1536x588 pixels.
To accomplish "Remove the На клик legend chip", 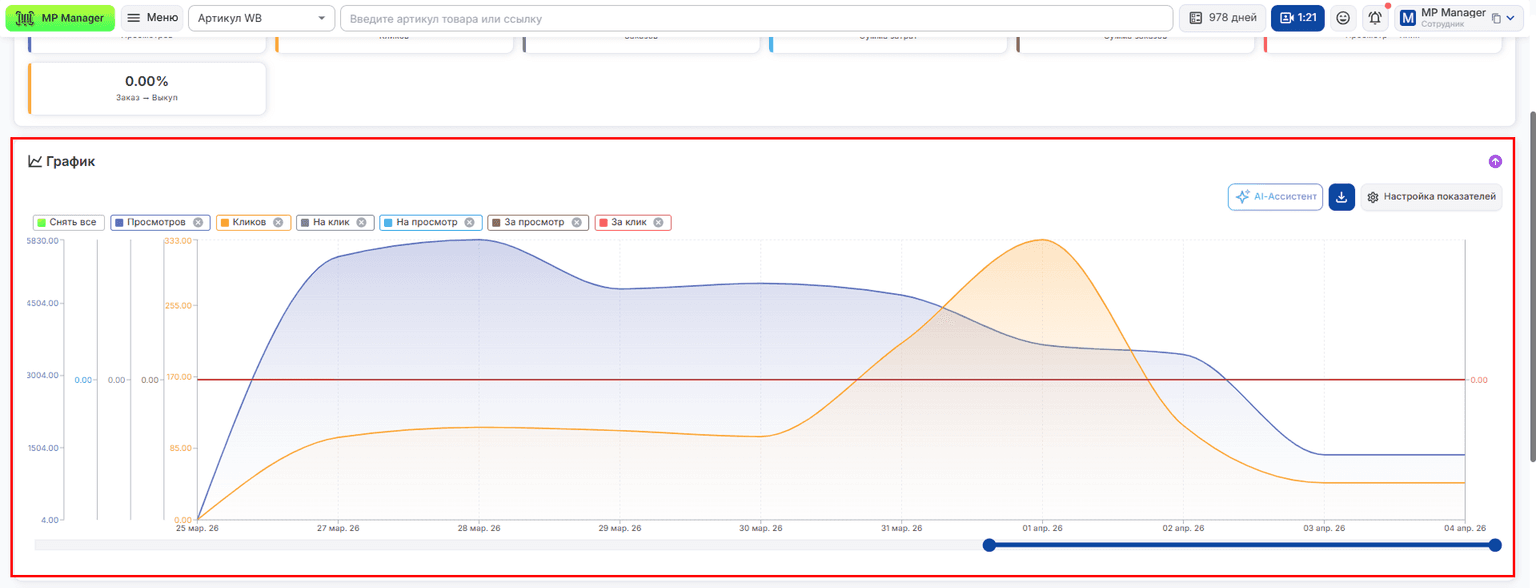I will tap(361, 222).
